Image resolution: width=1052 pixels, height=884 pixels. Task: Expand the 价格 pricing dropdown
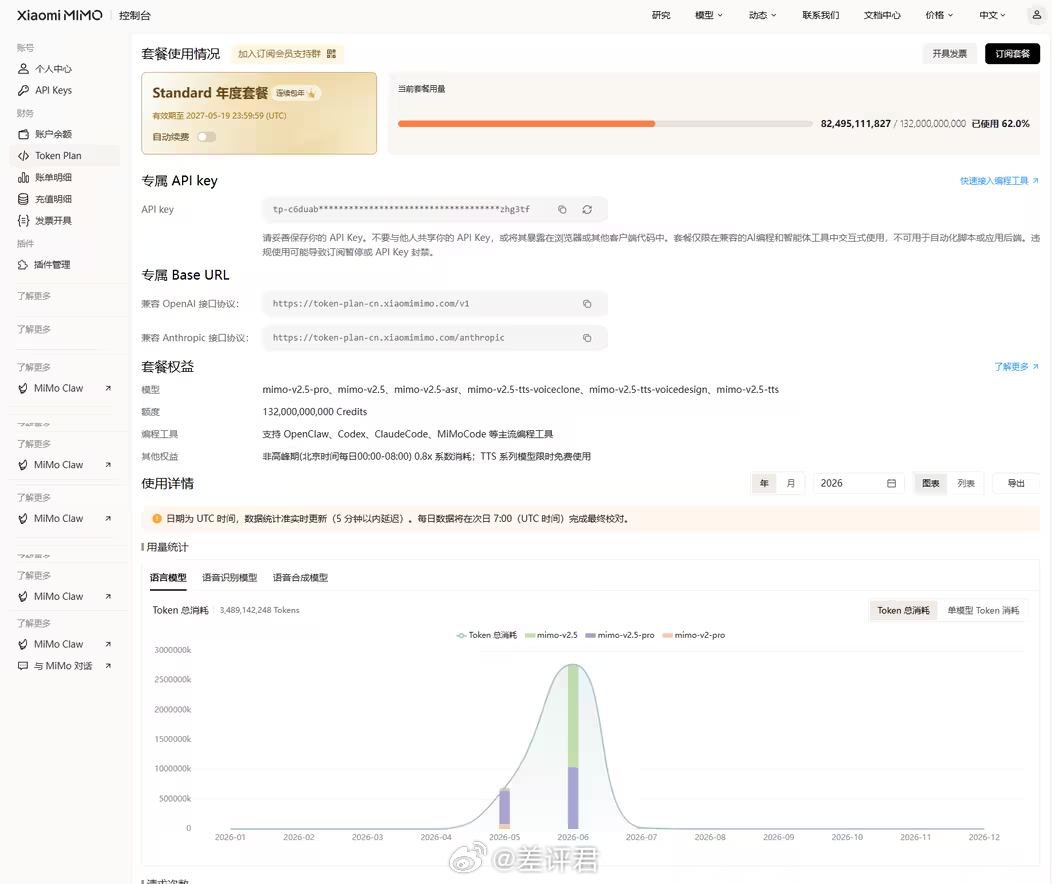pyautogui.click(x=939, y=15)
